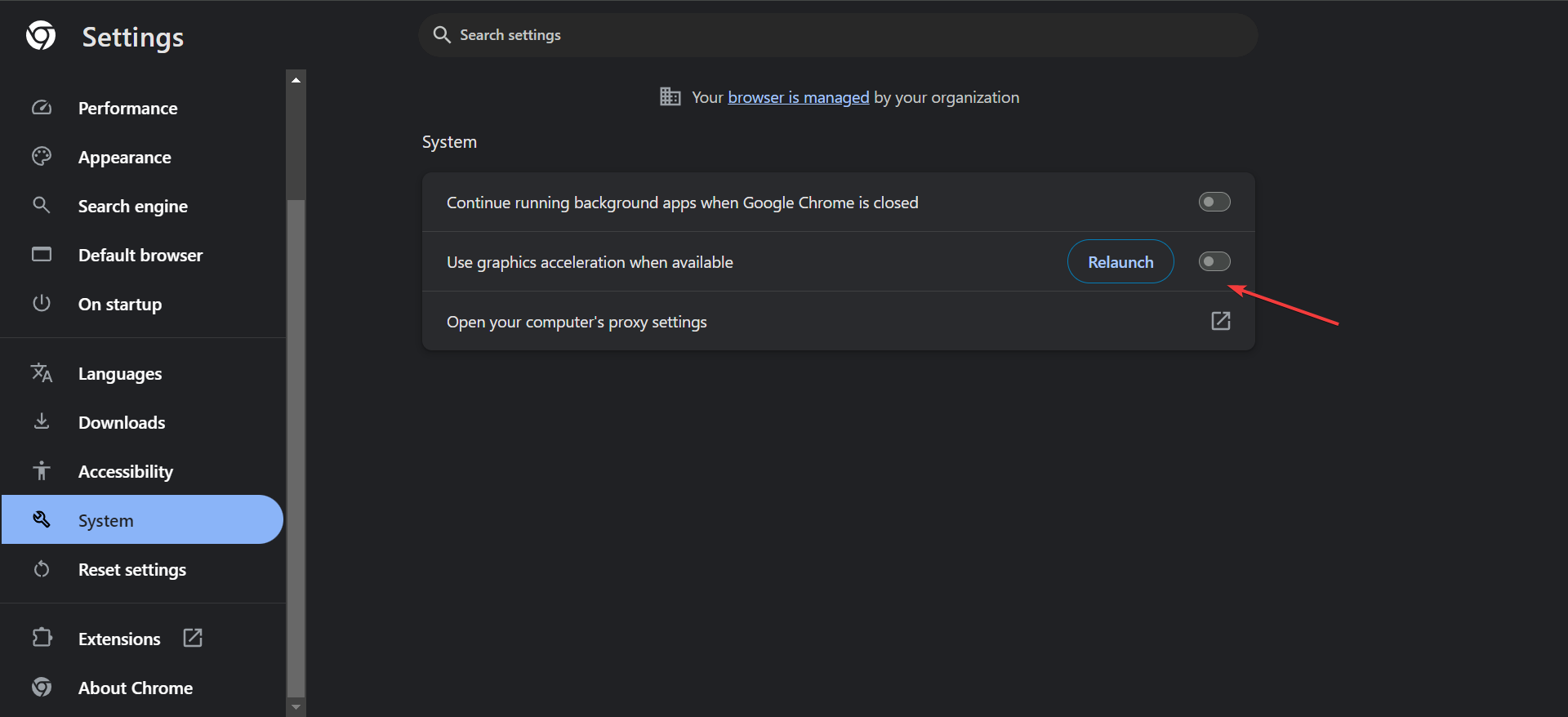Screen dimensions: 1568x717
Task: Click the external link icon beside Extensions
Action: [x=193, y=638]
